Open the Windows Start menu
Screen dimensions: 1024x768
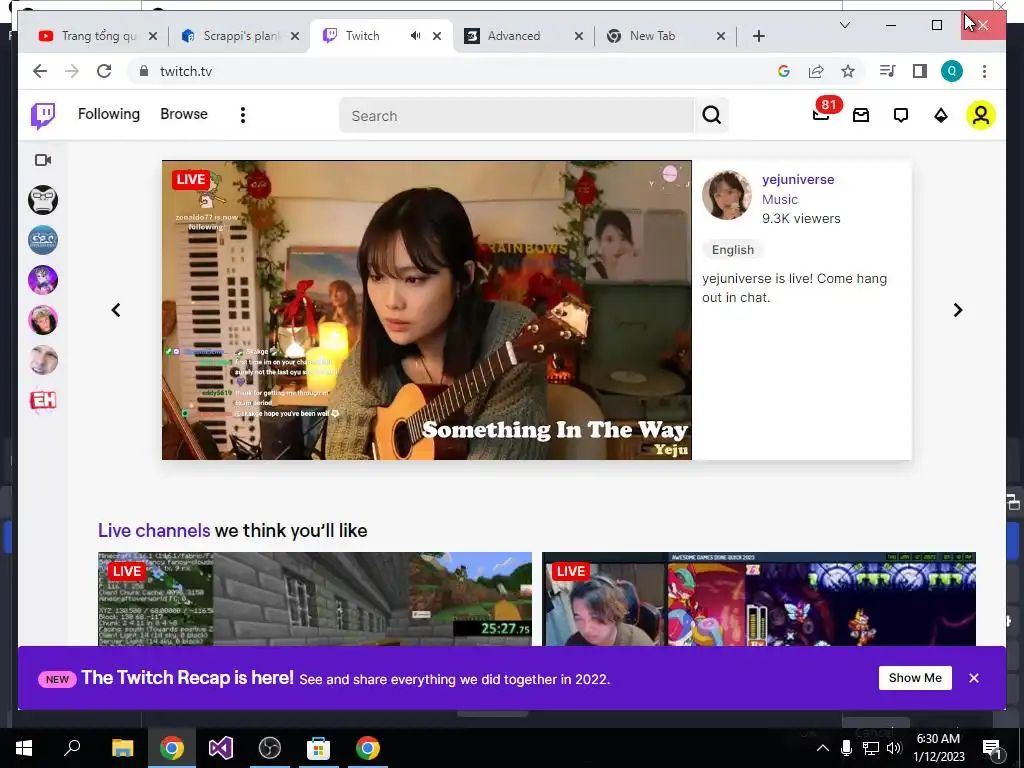24,748
